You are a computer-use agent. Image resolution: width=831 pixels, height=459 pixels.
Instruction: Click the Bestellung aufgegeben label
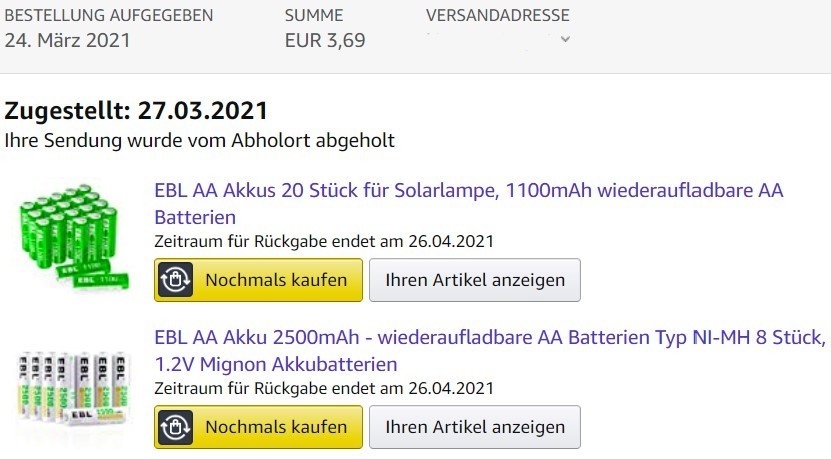pyautogui.click(x=108, y=15)
